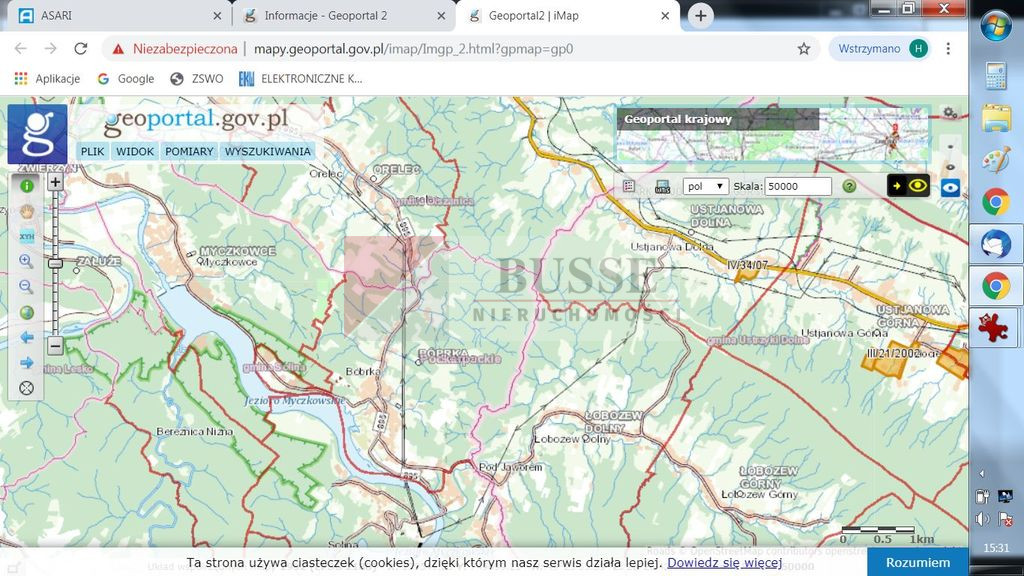Click the yellow arrow accessibility button
The height and width of the screenshot is (576, 1024).
[897, 185]
